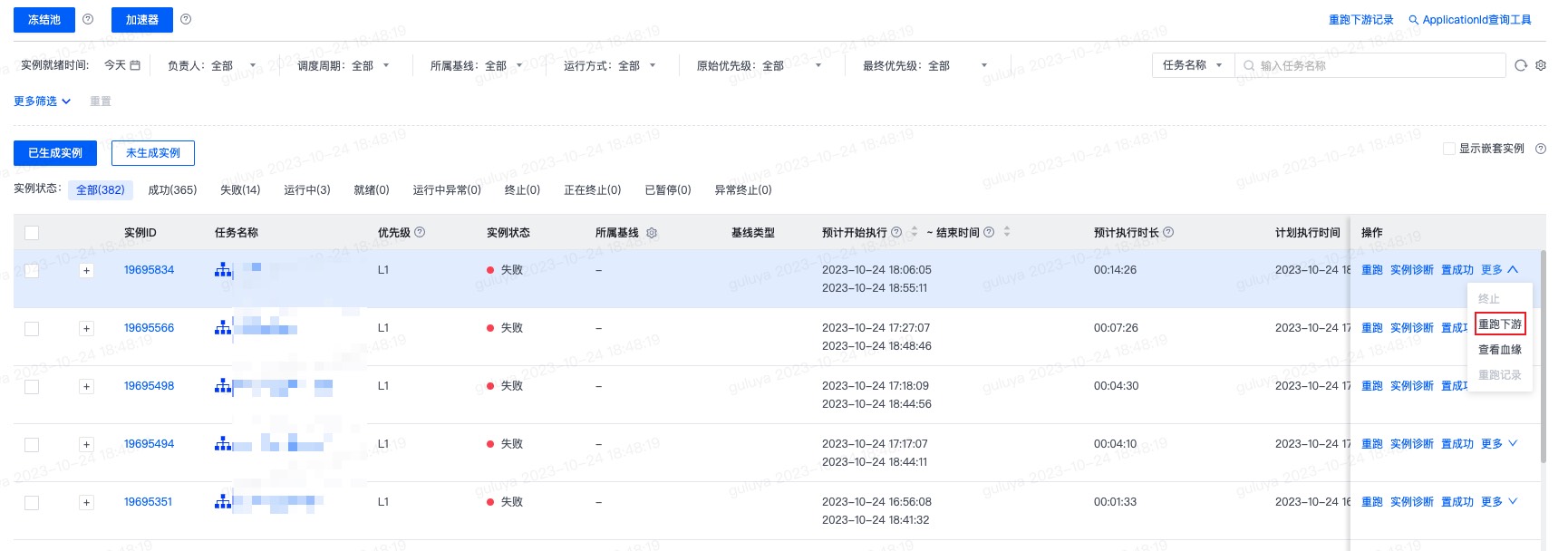Expand row 19695494 with plus button
This screenshot has width=1568, height=551.
[86, 444]
